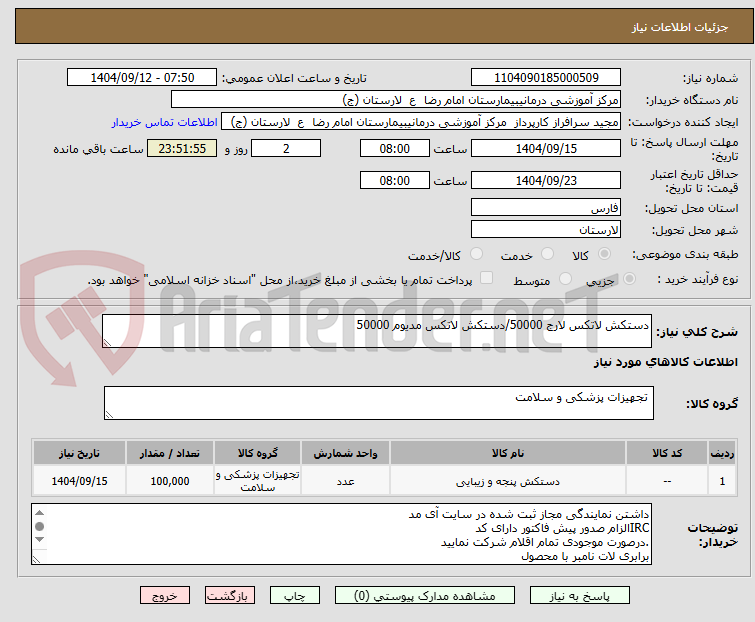Viewport: 755px width, 622px height.
Task: Click the request creator name field
Action: point(420,122)
